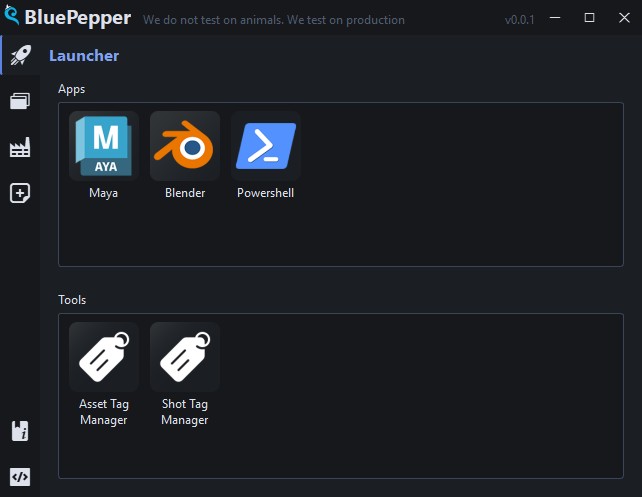
Task: Open the file info sidebar icon
Action: (20, 431)
